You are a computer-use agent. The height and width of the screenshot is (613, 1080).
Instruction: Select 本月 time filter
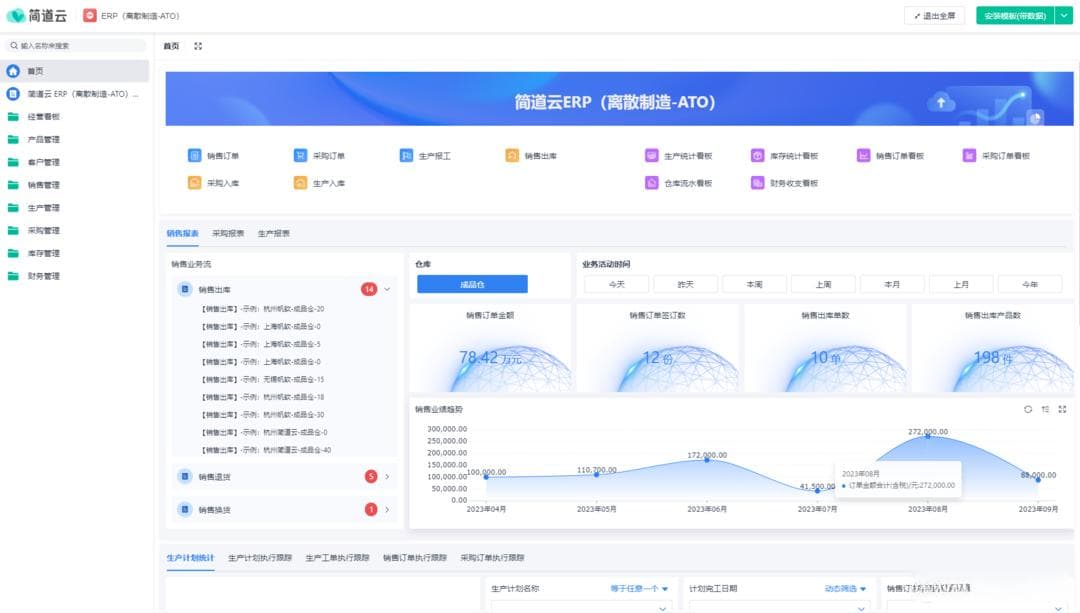pyautogui.click(x=892, y=284)
